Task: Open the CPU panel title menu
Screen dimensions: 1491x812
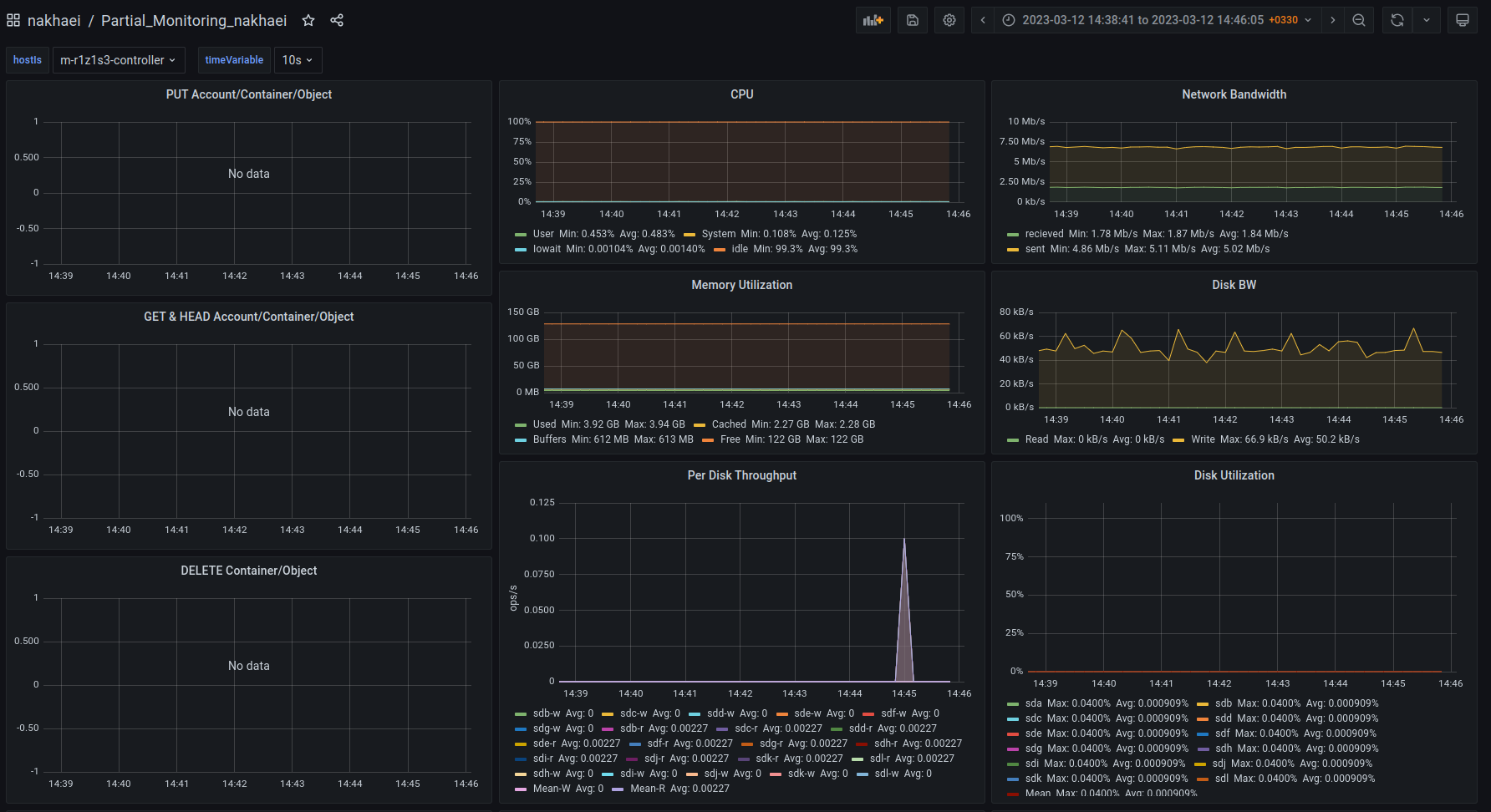Action: 741,94
